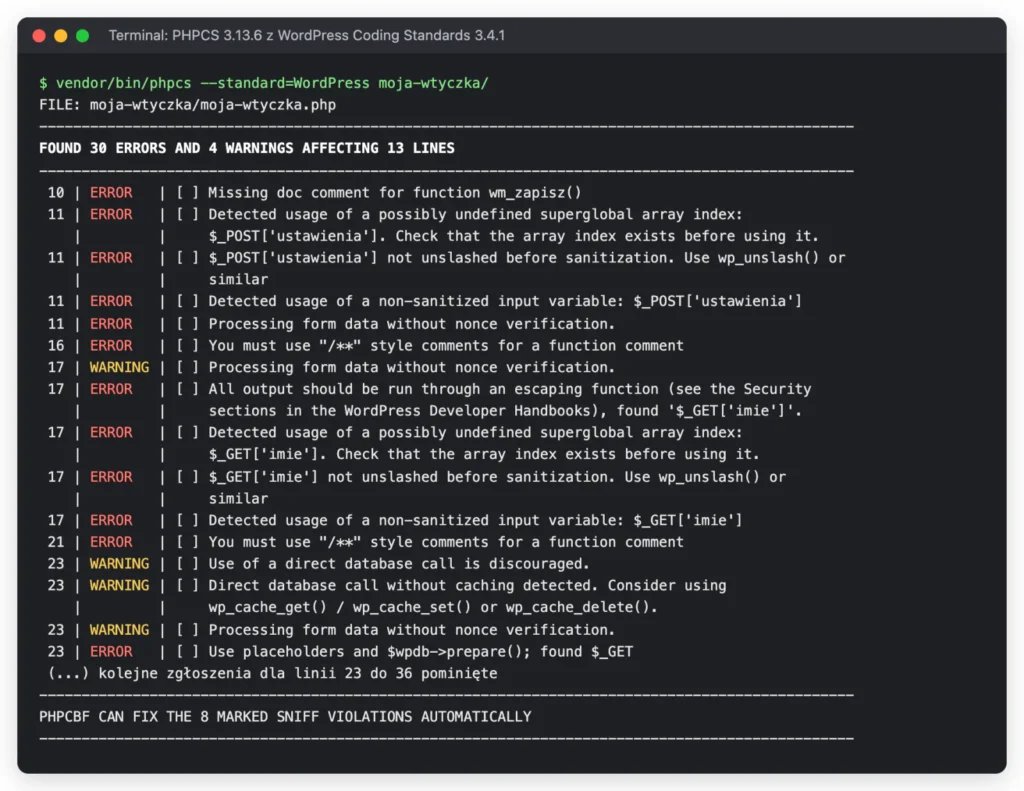
Task: Click the Use placeholders and $wpdb->prepare() error
Action: coord(421,652)
